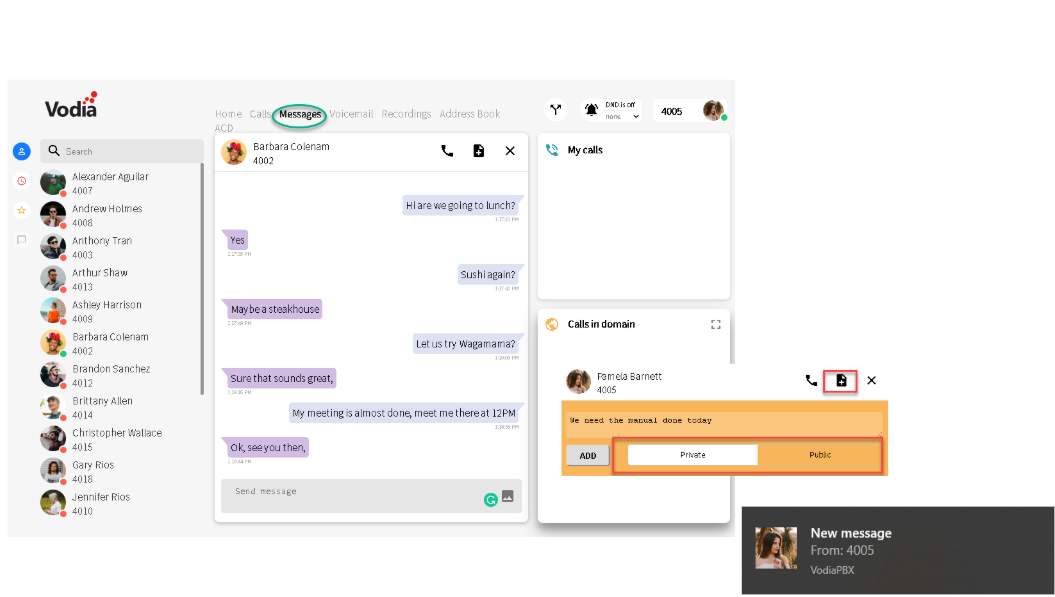Click Barbara Colenam's avatar in chat header
Image resolution: width=1055 pixels, height=597 pixels.
point(234,152)
